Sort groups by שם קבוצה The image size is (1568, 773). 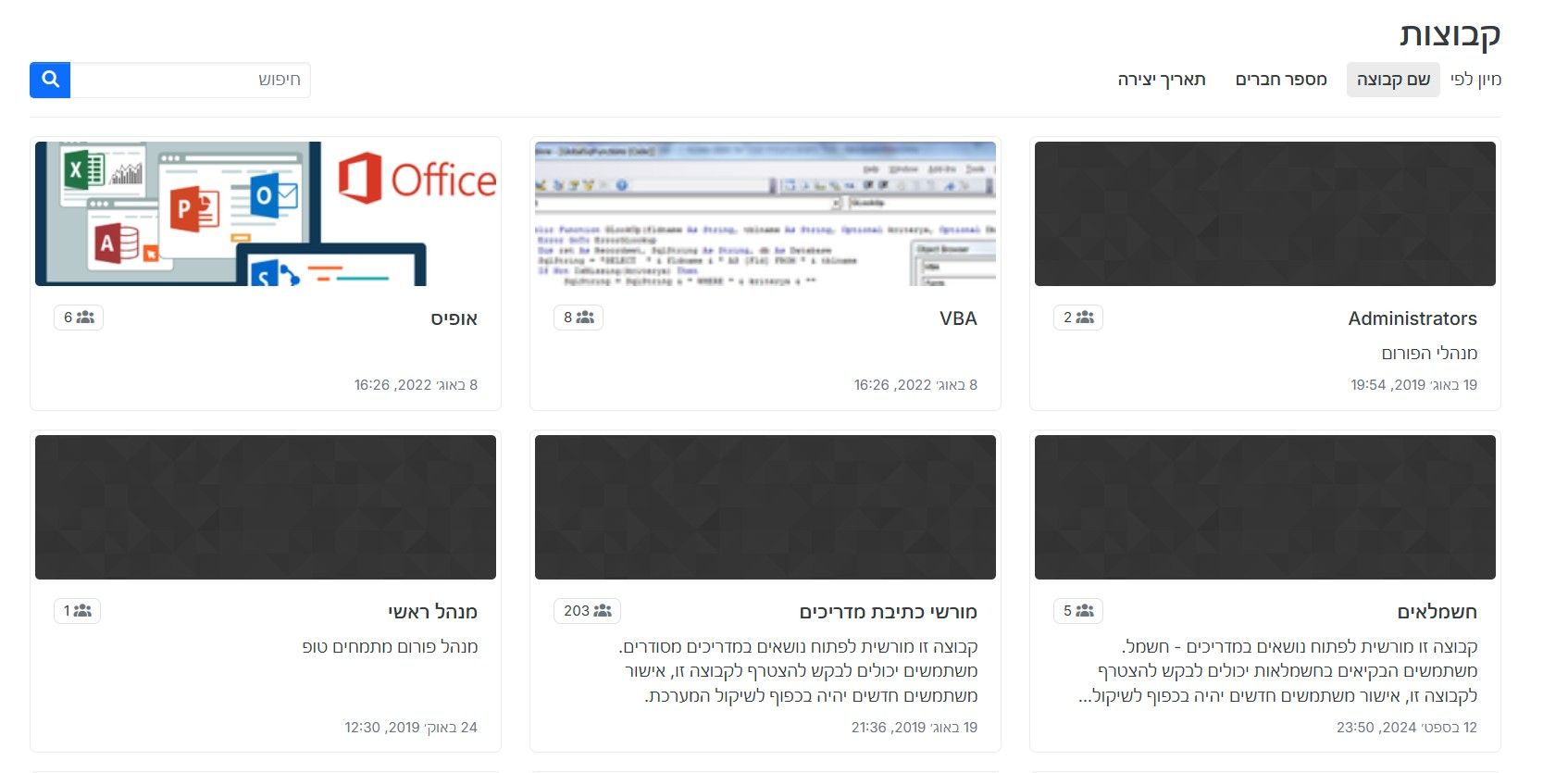pyautogui.click(x=1393, y=80)
